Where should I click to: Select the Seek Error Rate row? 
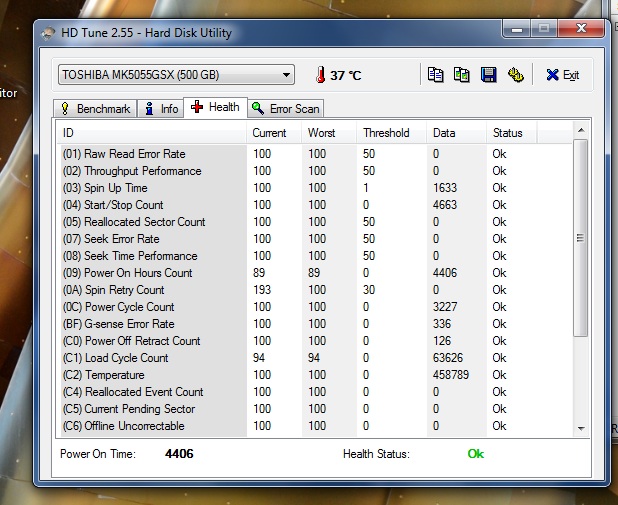tap(315, 239)
